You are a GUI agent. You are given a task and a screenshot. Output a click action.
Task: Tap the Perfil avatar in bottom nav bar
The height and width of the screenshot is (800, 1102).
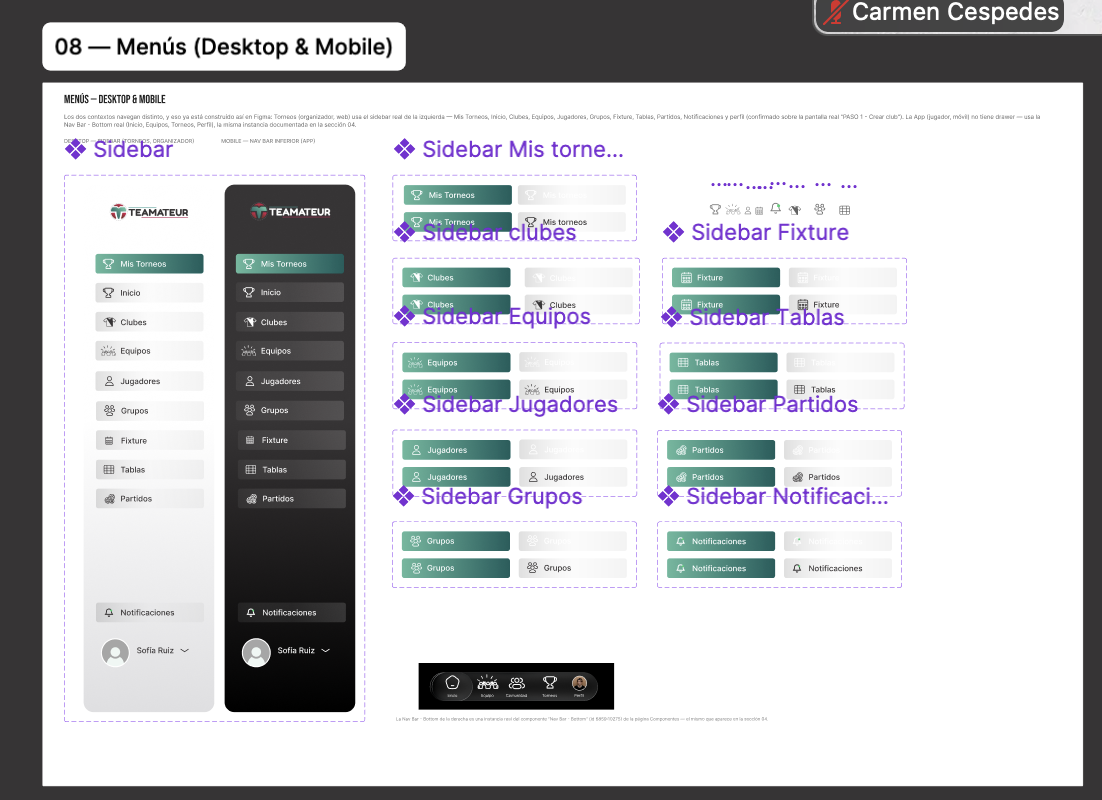[x=579, y=685]
